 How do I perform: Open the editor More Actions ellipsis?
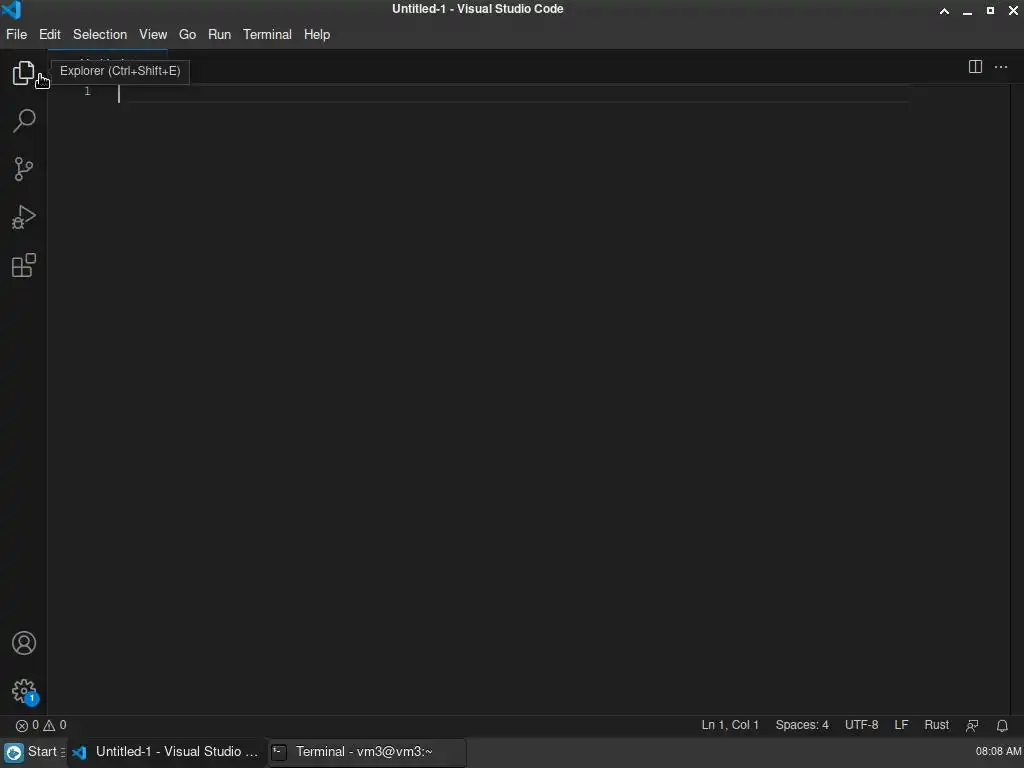[1000, 67]
